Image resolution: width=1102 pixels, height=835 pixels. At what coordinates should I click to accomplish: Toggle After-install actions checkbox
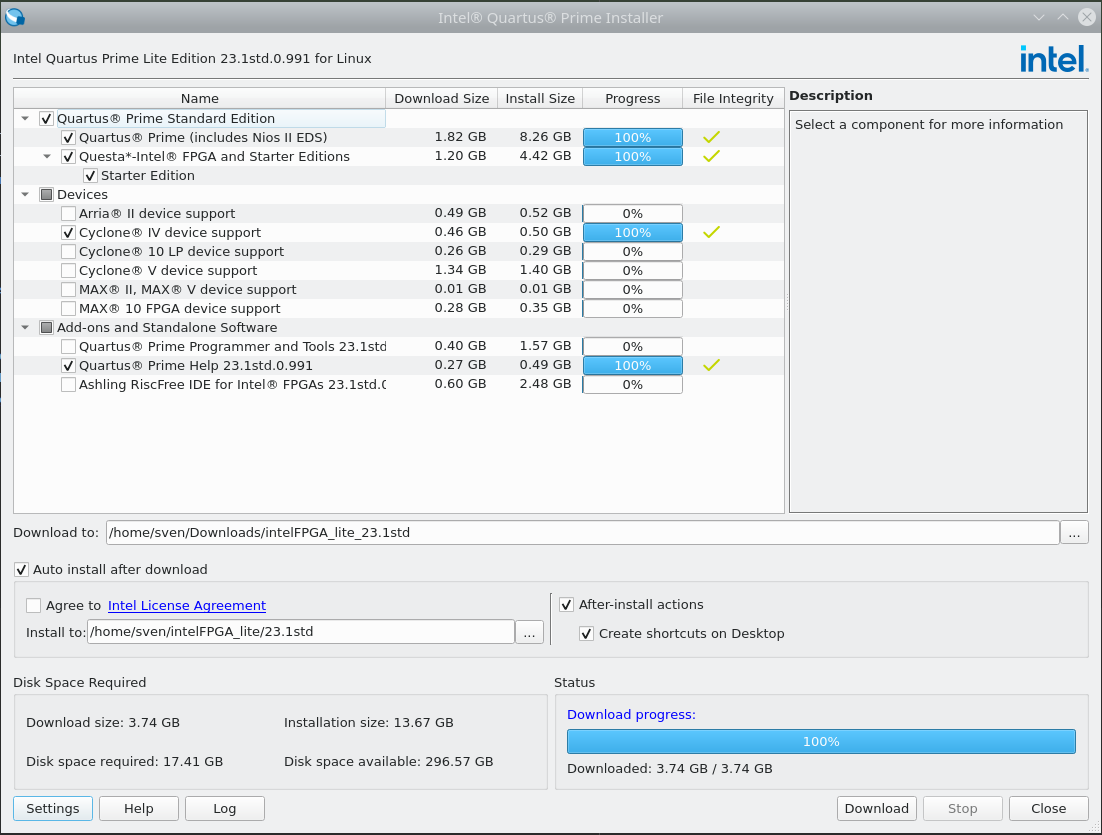566,604
